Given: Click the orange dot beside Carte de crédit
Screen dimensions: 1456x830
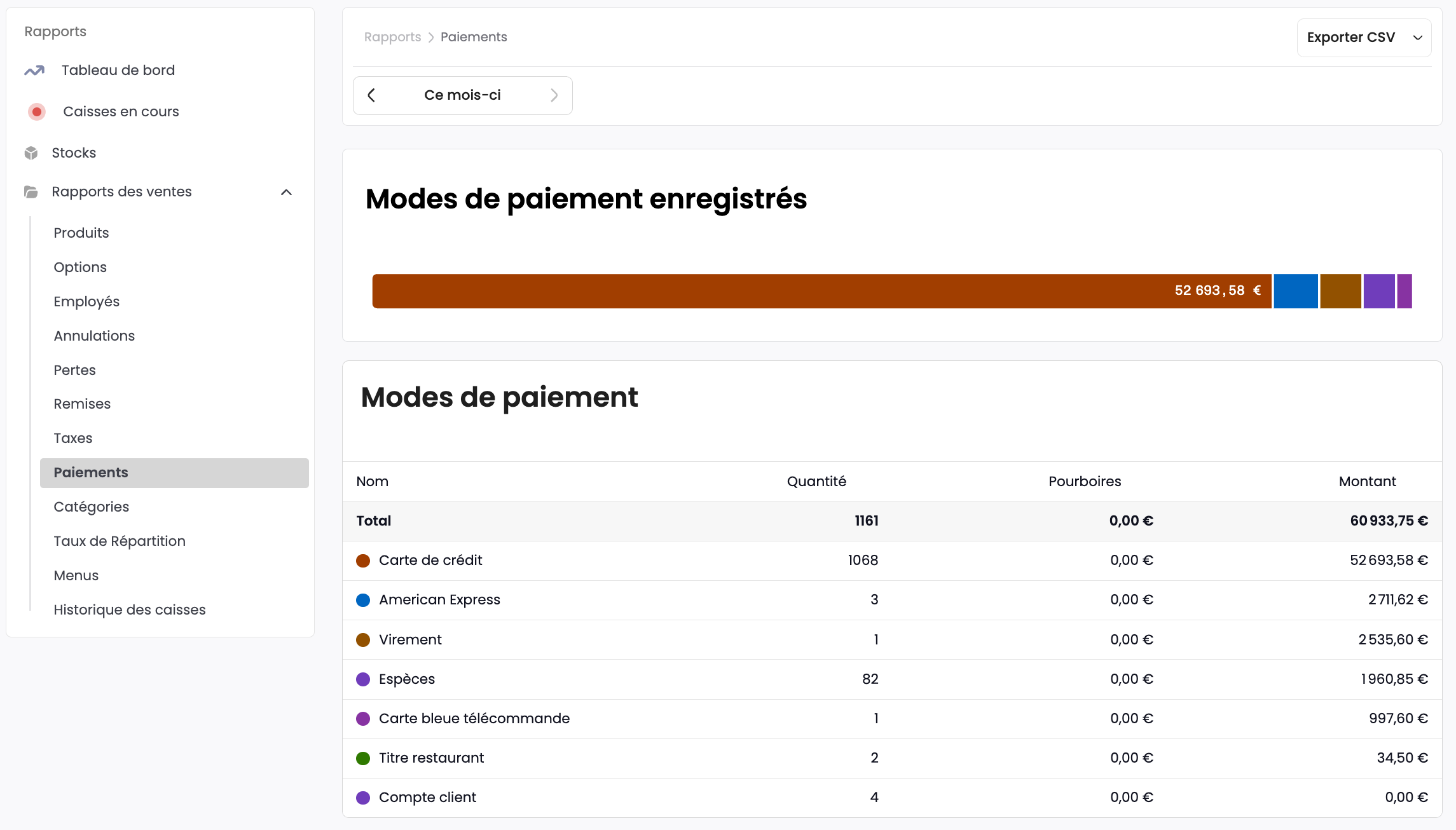Looking at the screenshot, I should pyautogui.click(x=363, y=561).
